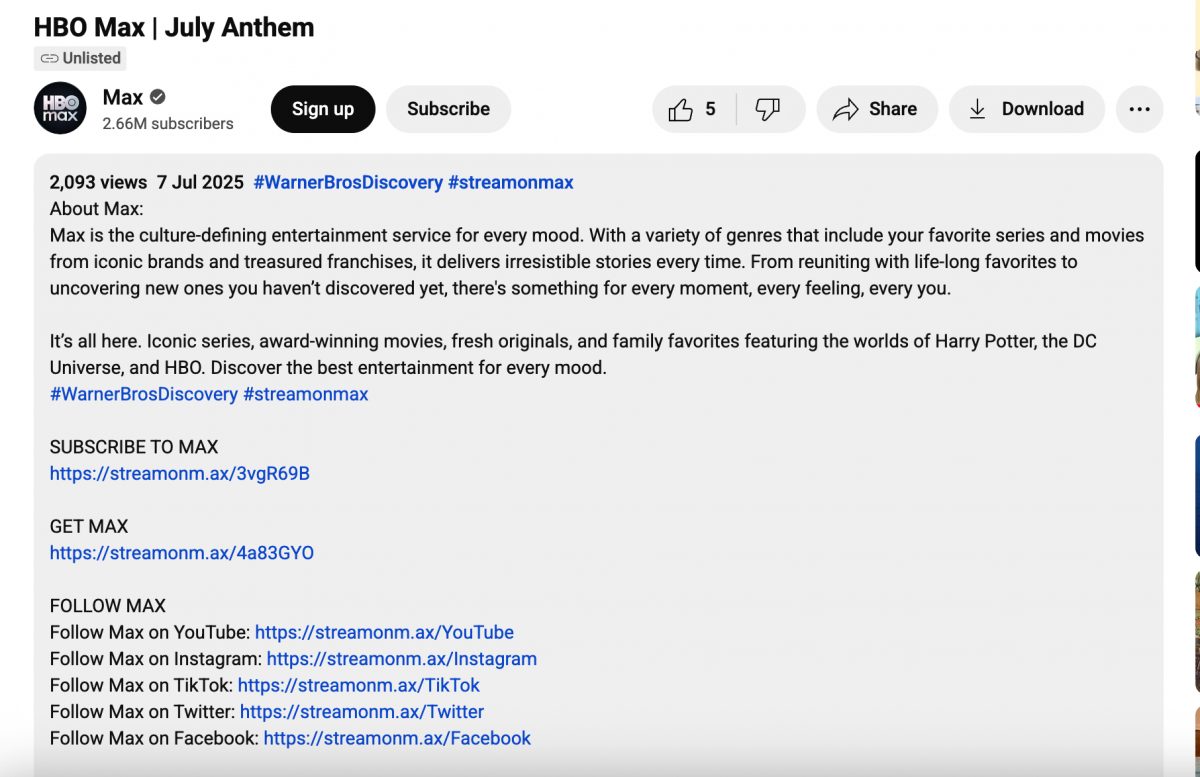Like the video with thumbs up

click(681, 109)
